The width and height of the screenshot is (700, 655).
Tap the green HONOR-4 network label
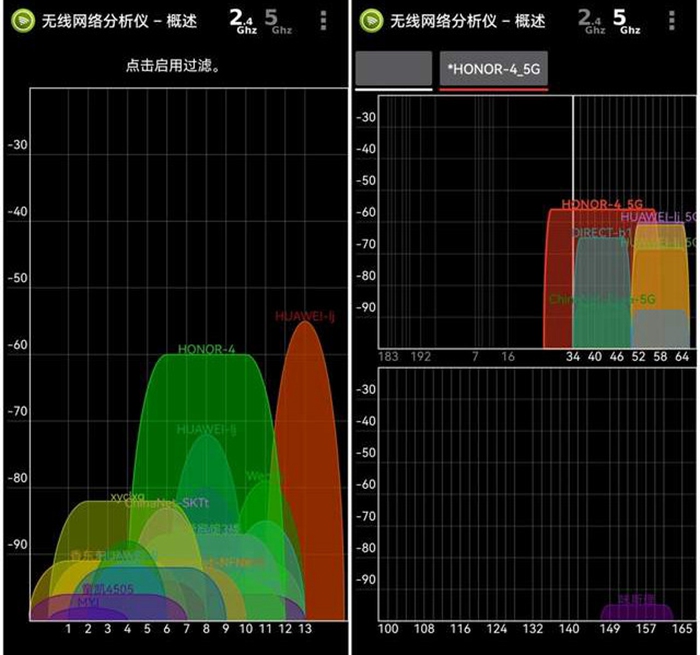click(x=206, y=349)
